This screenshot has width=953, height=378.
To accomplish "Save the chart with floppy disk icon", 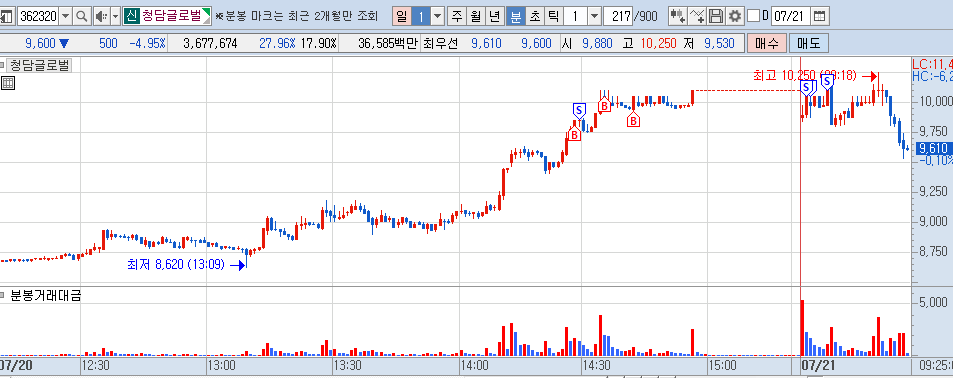I will click(x=717, y=16).
